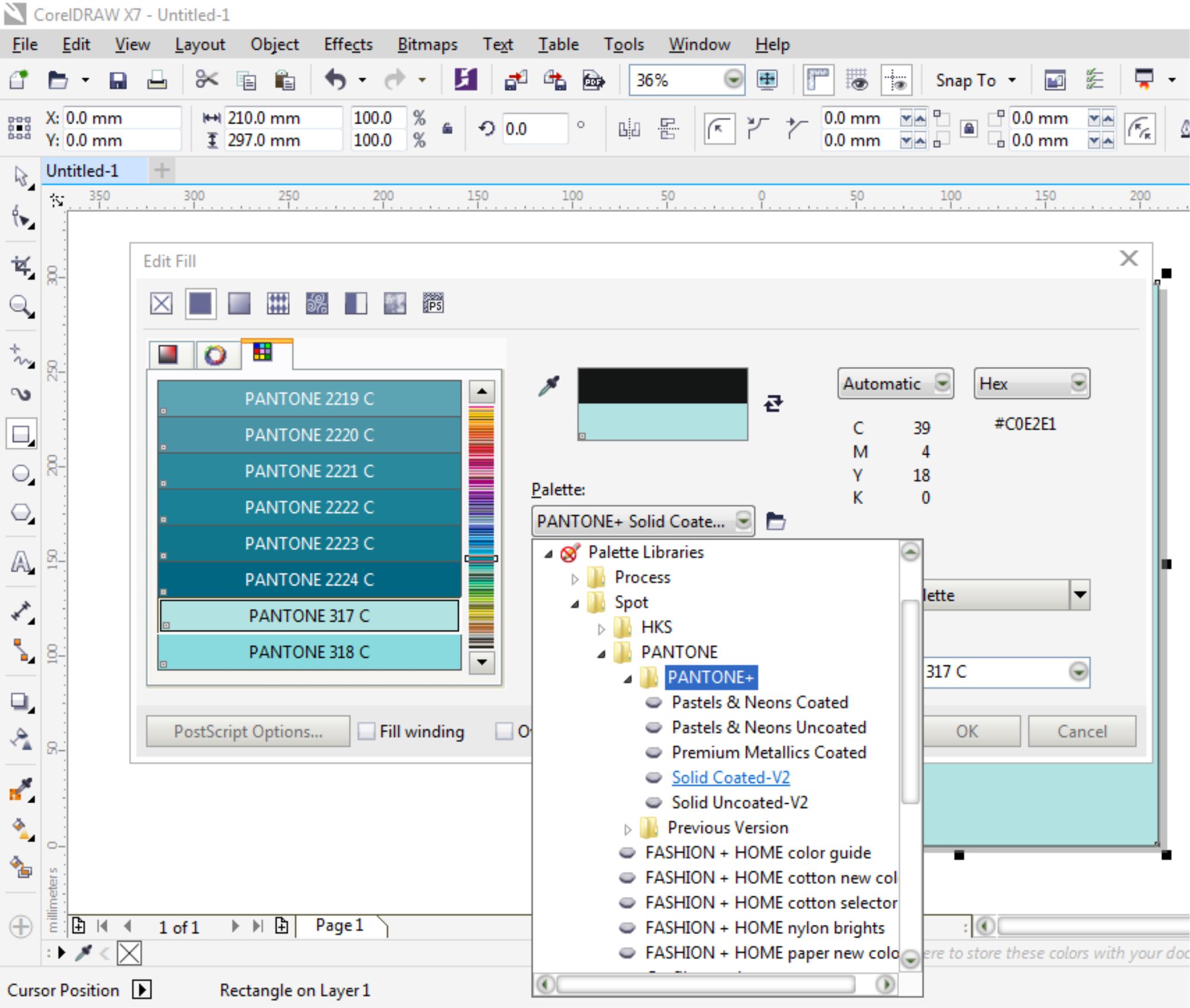Viewport: 1190px width, 1008px height.
Task: Select PANTONE 2219 C swatch
Action: [309, 398]
